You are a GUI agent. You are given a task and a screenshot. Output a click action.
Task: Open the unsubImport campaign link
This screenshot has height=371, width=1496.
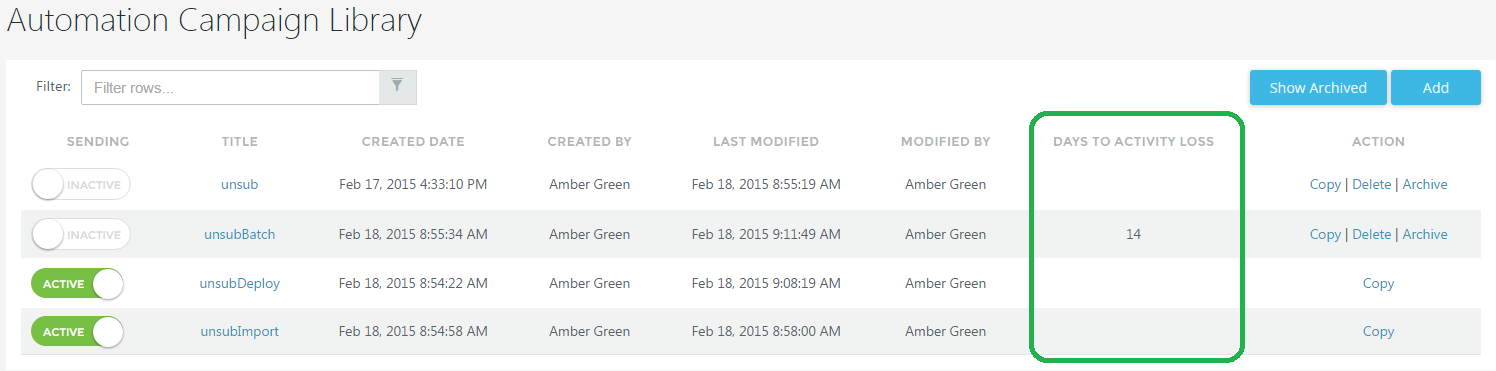(x=240, y=332)
